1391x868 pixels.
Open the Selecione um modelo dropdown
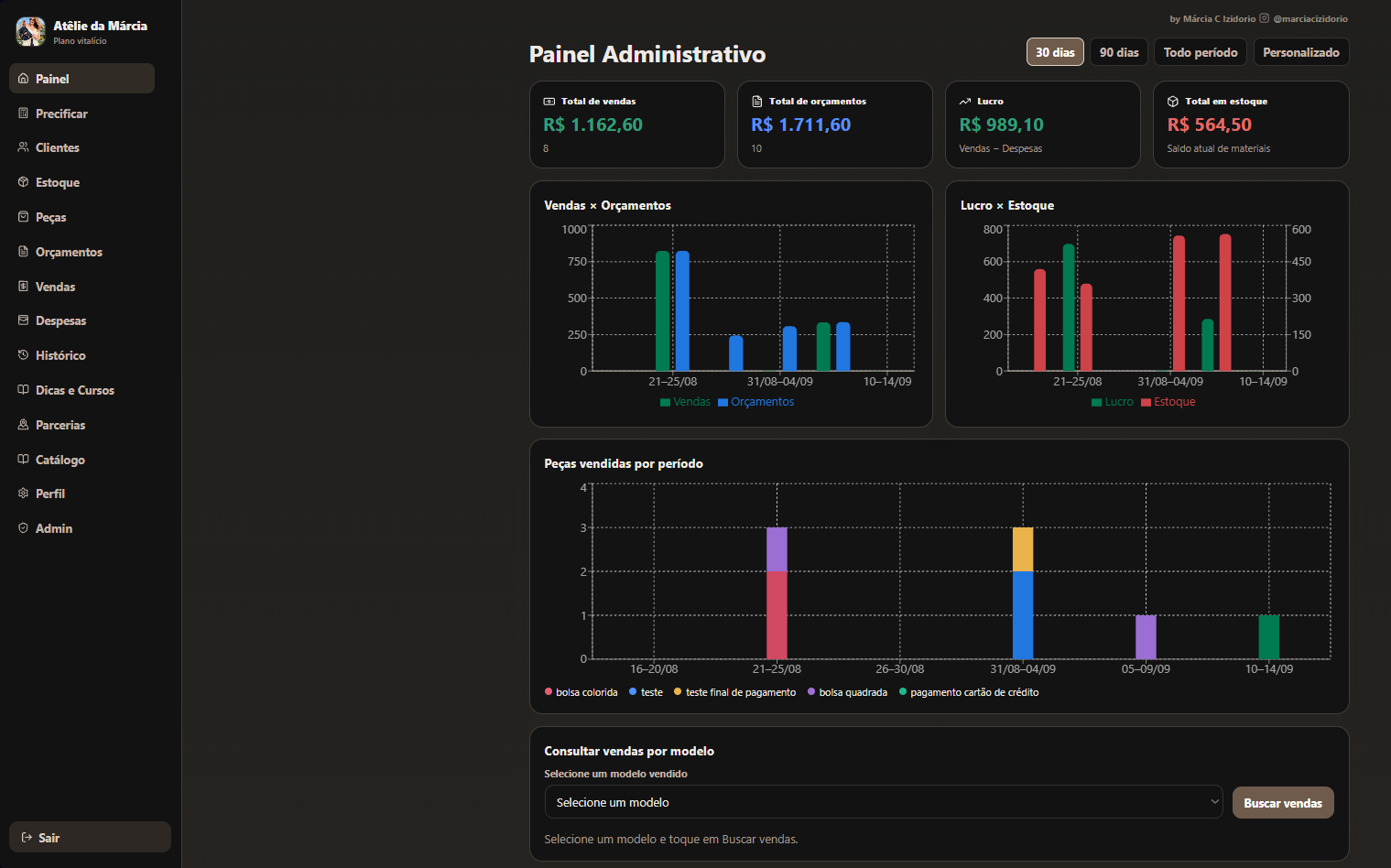(884, 802)
